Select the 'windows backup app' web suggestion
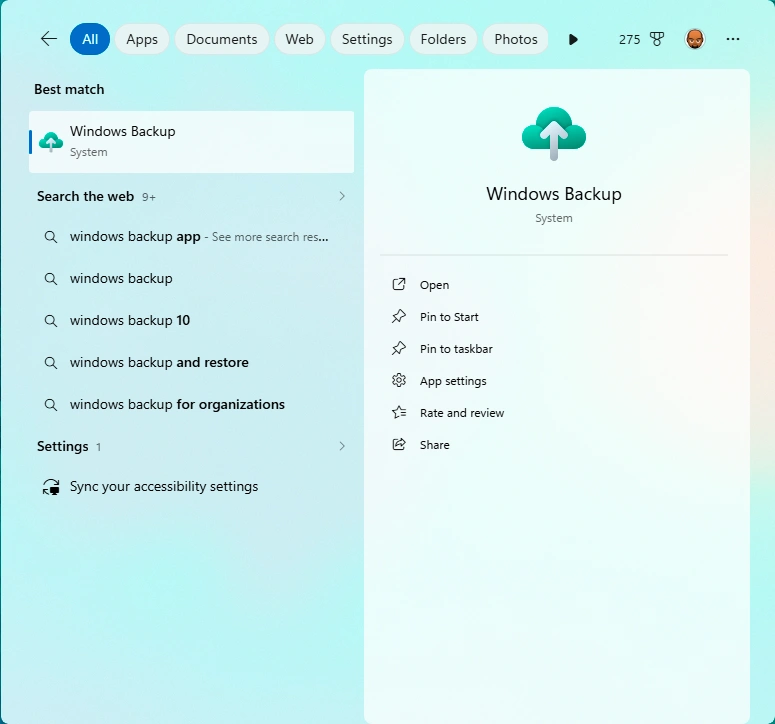 click(x=191, y=237)
